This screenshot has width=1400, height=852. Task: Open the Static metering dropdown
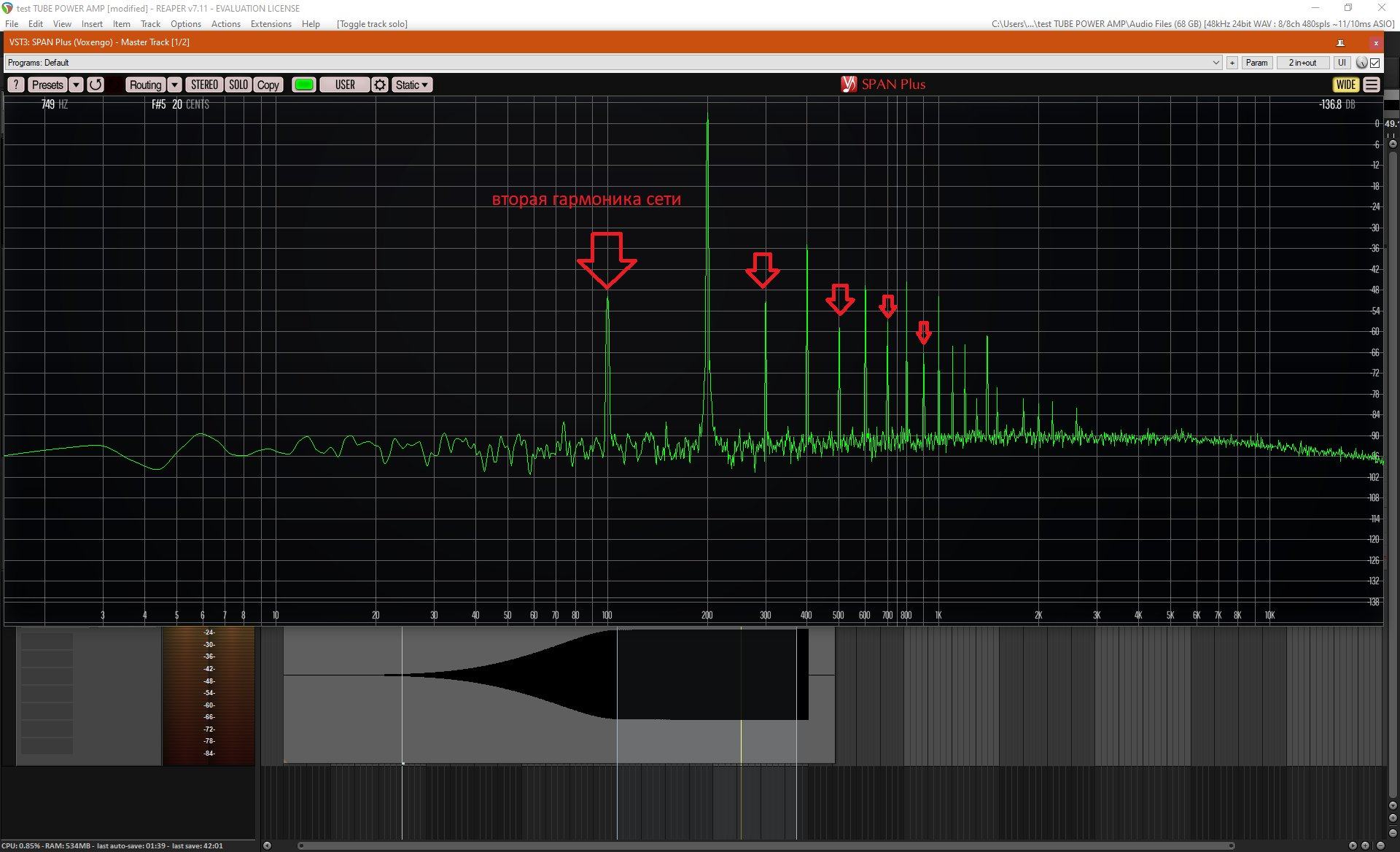(x=412, y=85)
